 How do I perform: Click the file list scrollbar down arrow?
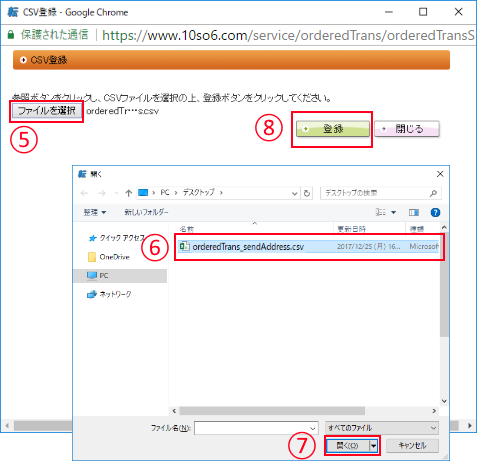pos(444,401)
